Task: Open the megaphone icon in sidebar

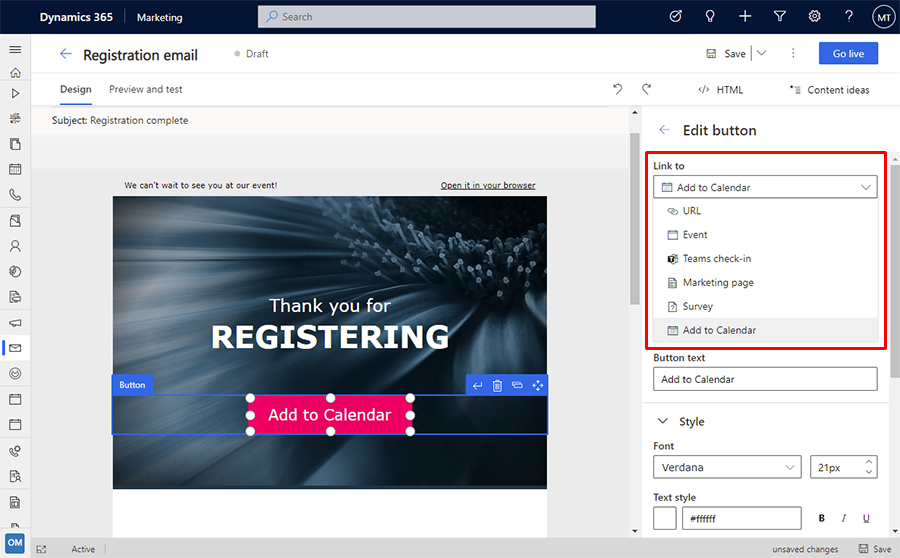Action: [15, 323]
